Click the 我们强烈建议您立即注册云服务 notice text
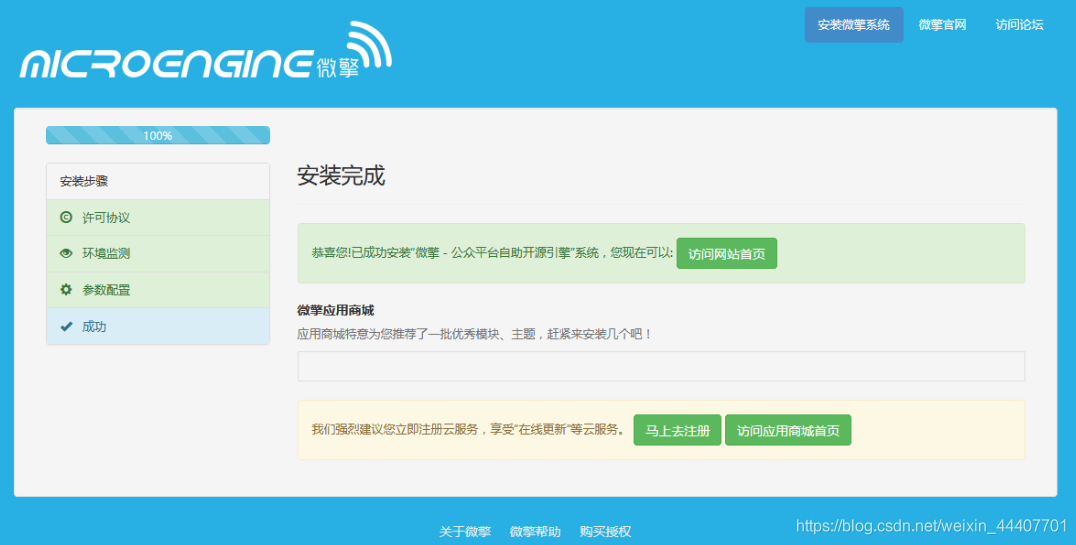This screenshot has height=545, width=1076. [469, 430]
